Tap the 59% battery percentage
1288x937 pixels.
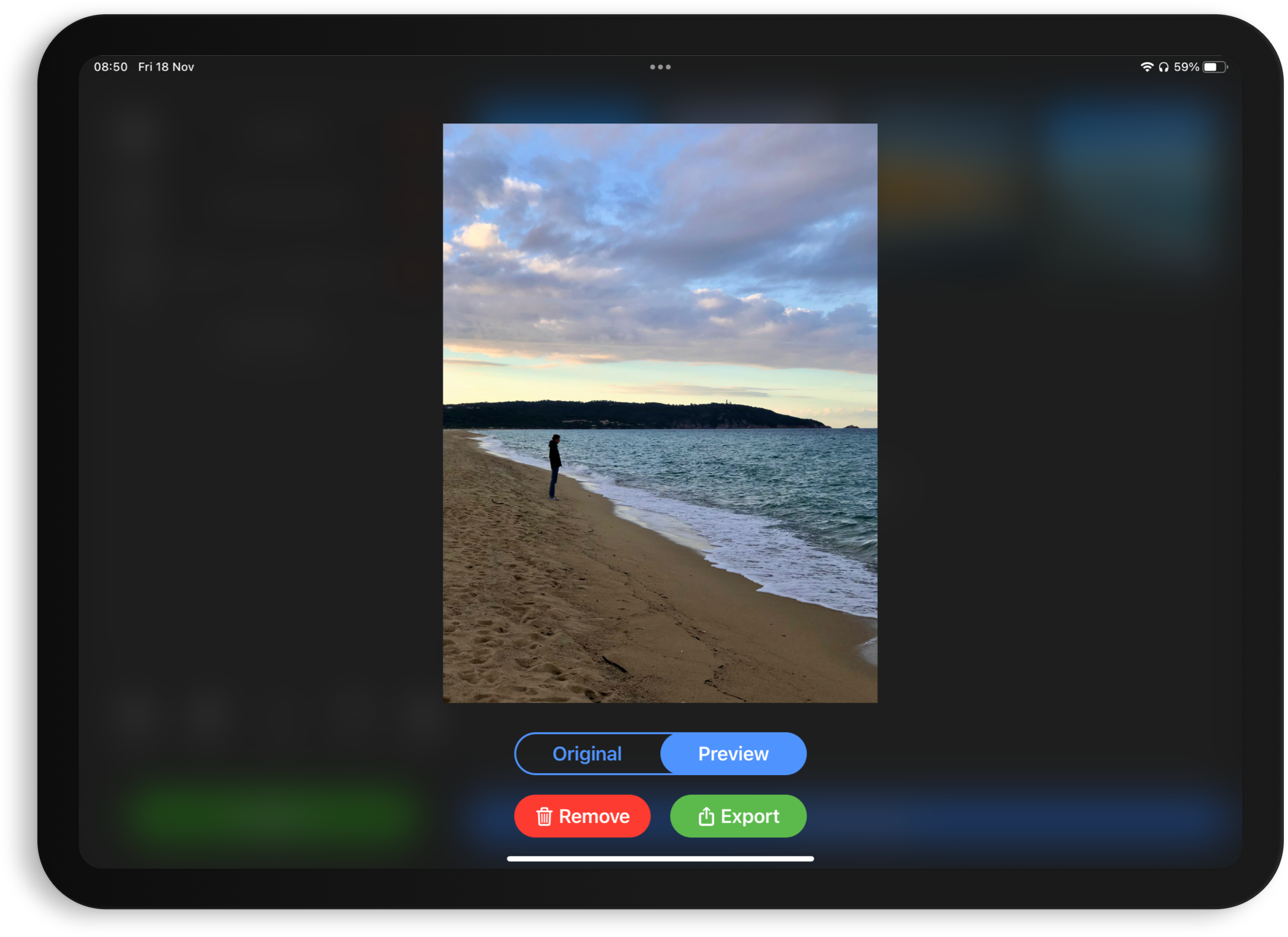1187,67
